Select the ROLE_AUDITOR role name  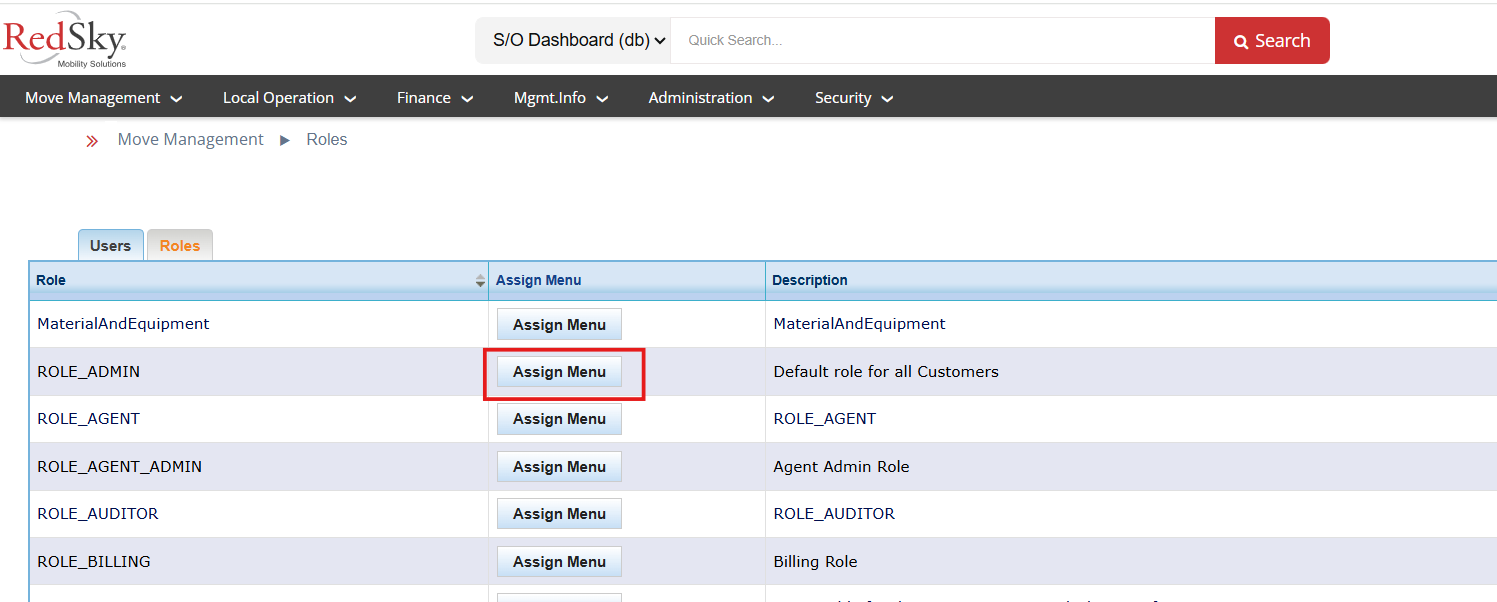click(x=98, y=514)
